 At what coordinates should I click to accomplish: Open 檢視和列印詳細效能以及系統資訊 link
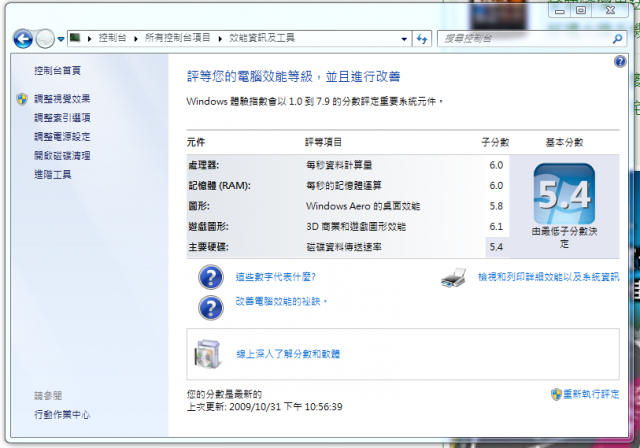549,277
